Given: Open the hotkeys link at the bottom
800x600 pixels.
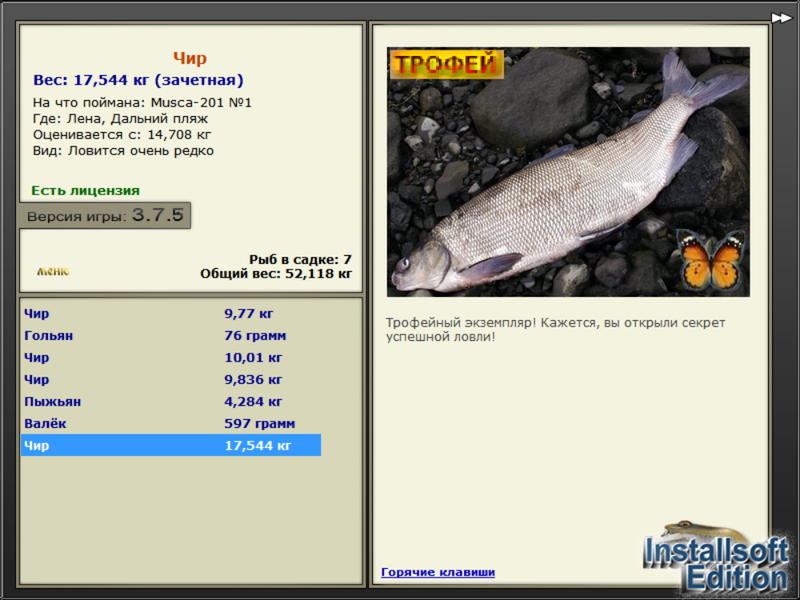Looking at the screenshot, I should click(438, 572).
